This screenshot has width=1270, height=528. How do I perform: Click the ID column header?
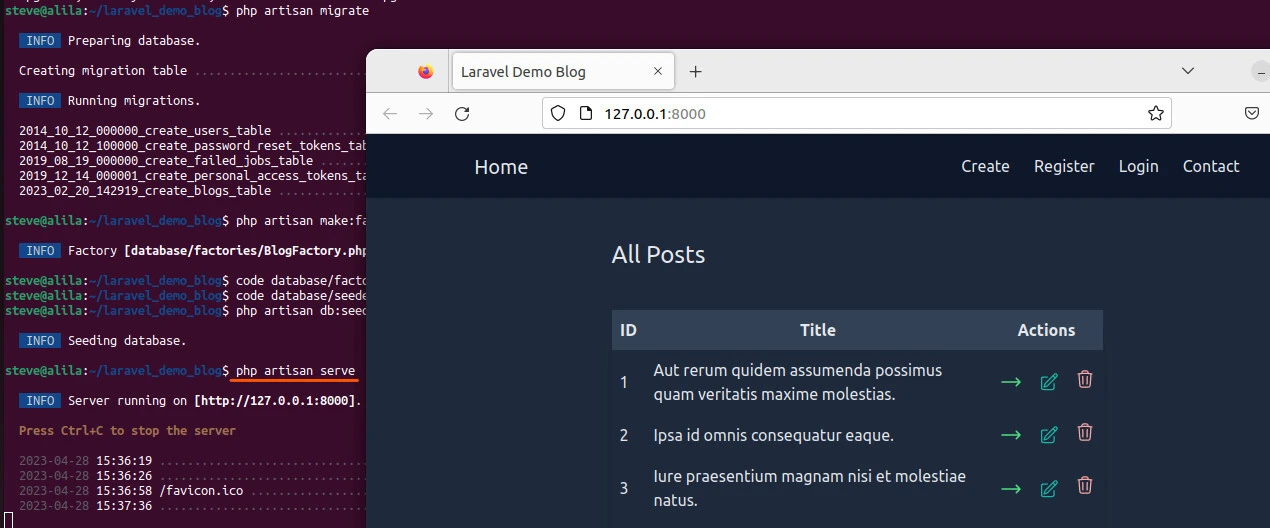click(x=628, y=330)
